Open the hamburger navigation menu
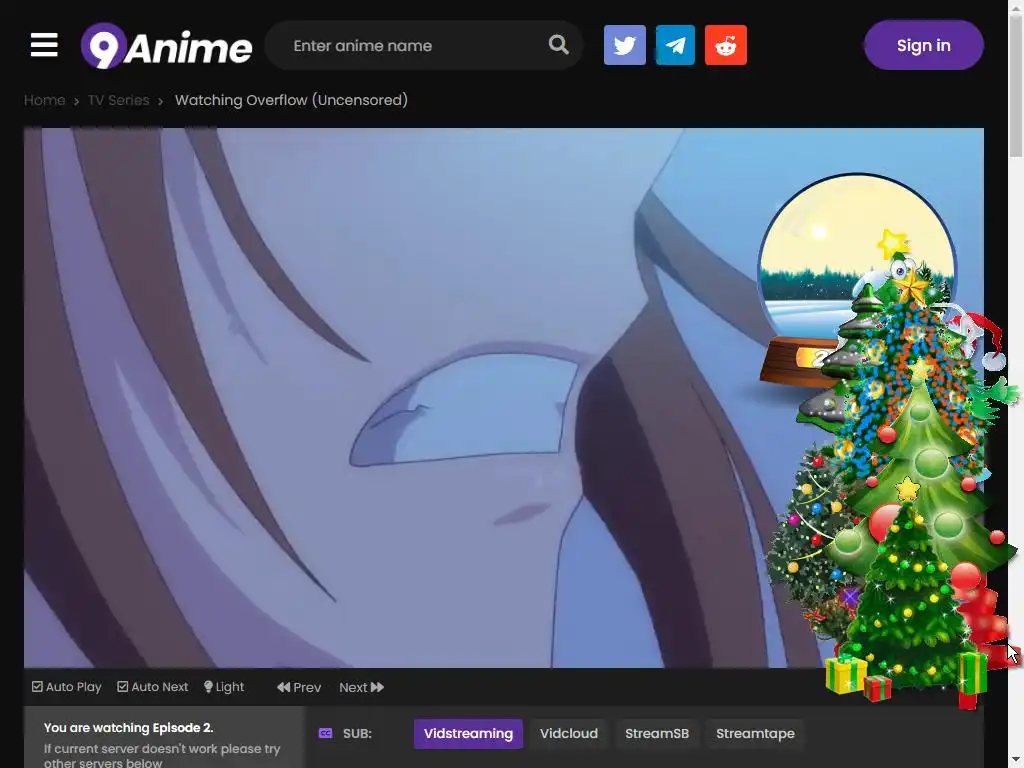This screenshot has height=768, width=1024. [44, 45]
